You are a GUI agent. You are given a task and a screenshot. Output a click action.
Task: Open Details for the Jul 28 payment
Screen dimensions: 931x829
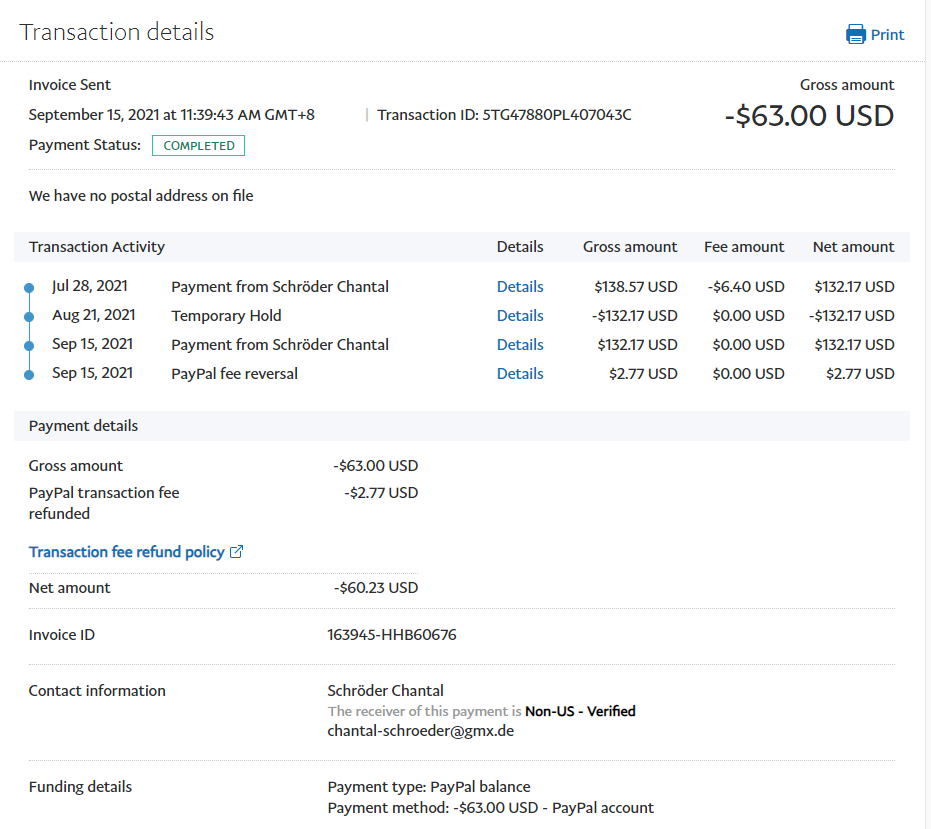point(520,287)
